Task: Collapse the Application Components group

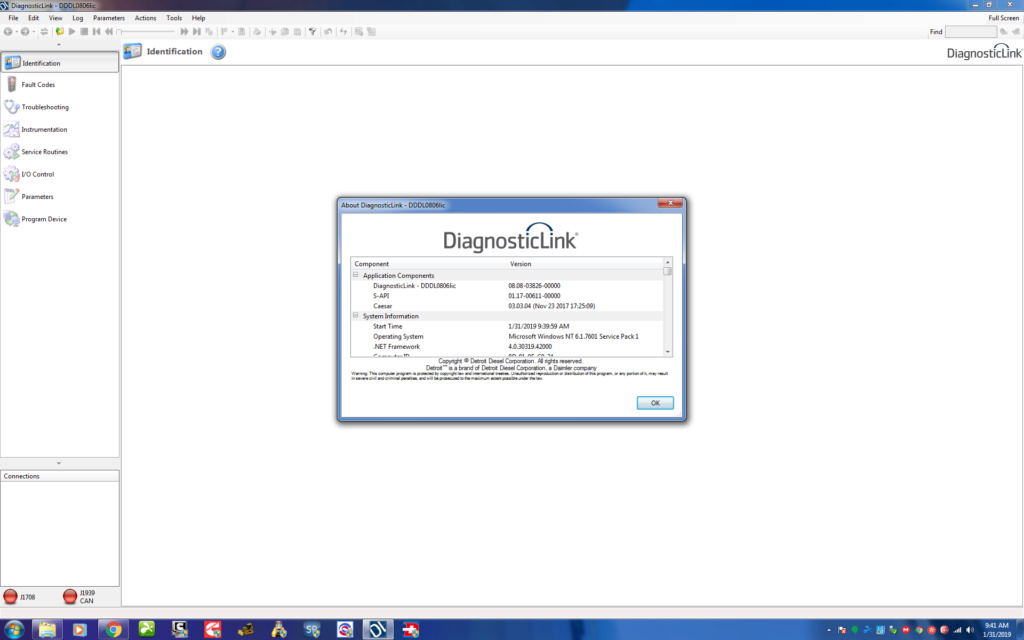Action: click(x=356, y=275)
